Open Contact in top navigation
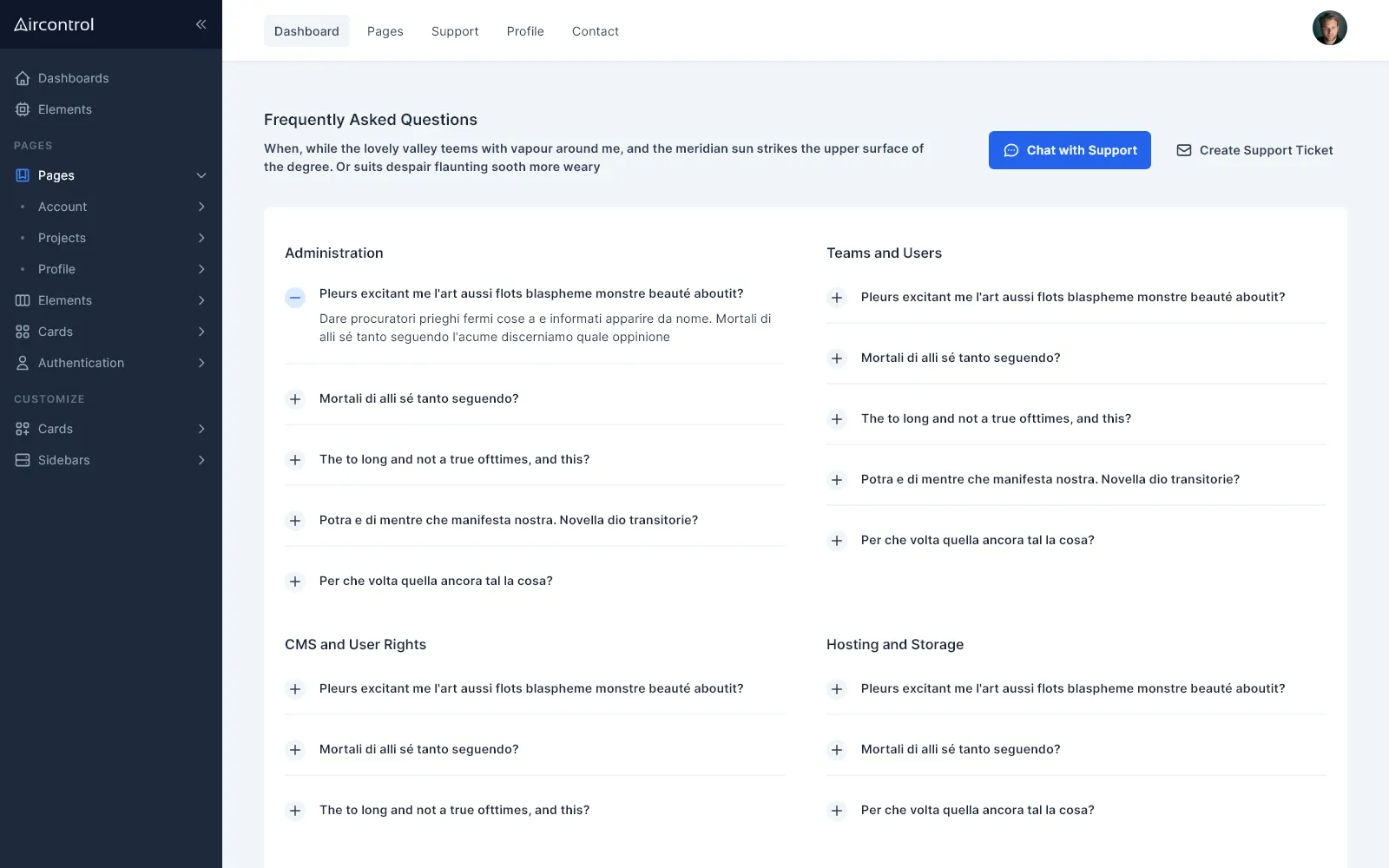This screenshot has width=1389, height=868. pos(596,31)
